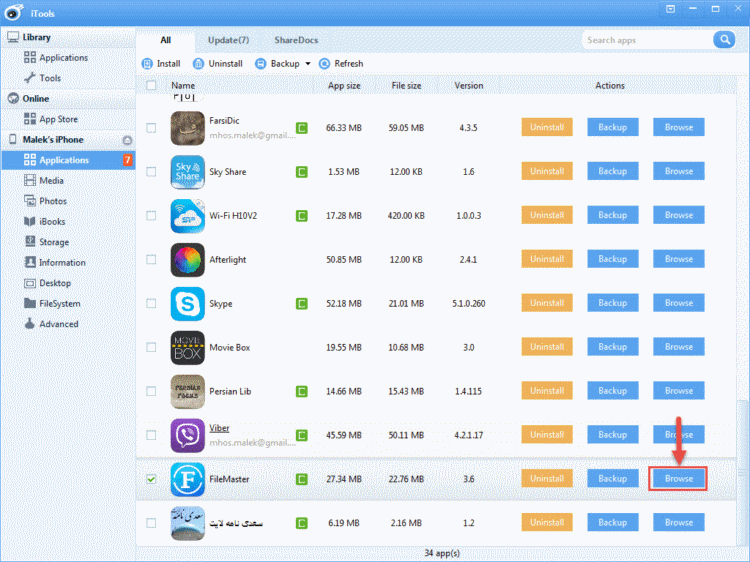This screenshot has height=562, width=750.
Task: Click the green ShareDocs badge for FarsiDic
Action: [301, 128]
